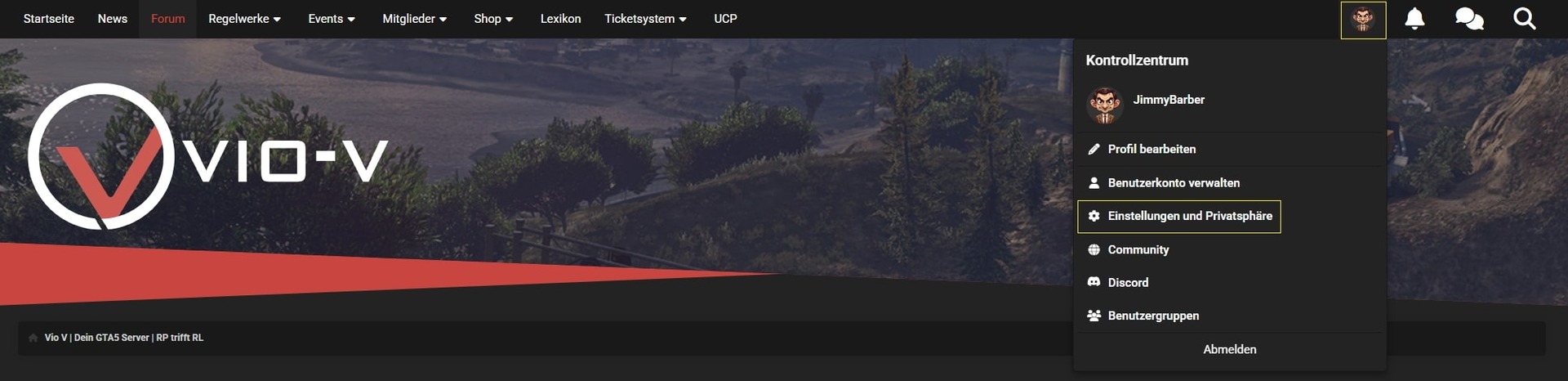Image resolution: width=1568 pixels, height=381 pixels.
Task: Open the Shop dropdown menu
Action: [x=493, y=19]
